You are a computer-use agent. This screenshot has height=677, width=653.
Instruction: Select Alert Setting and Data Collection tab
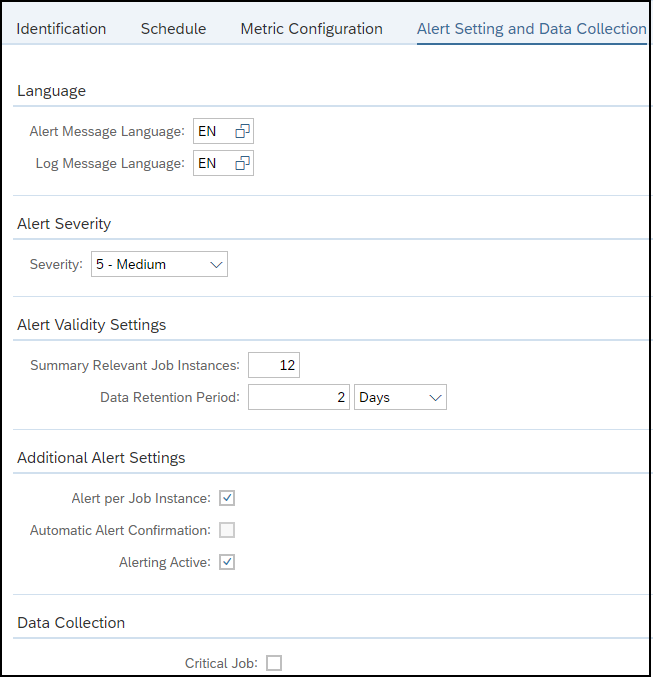(x=532, y=28)
